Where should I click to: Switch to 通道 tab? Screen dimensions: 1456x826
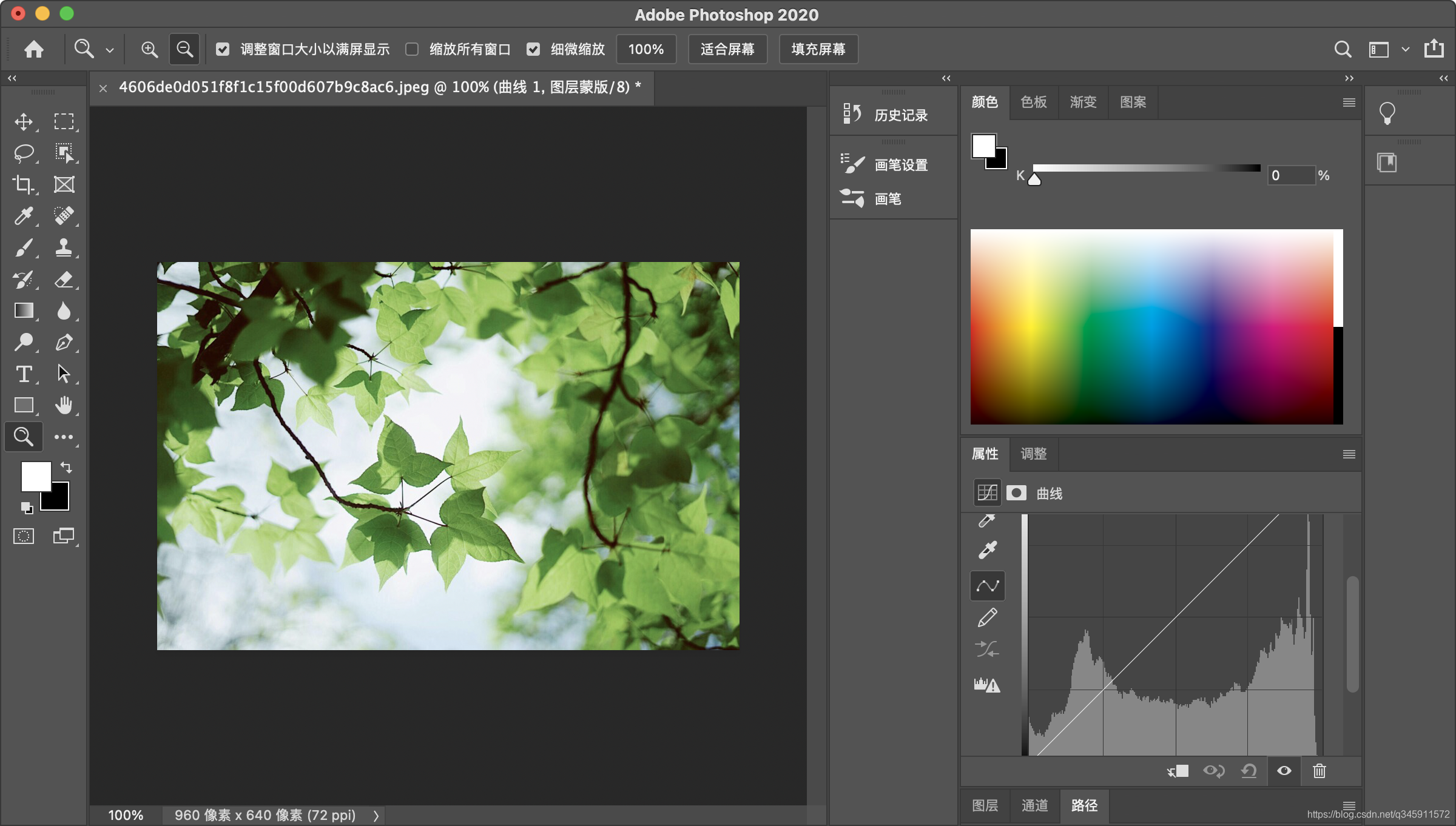[x=1035, y=805]
